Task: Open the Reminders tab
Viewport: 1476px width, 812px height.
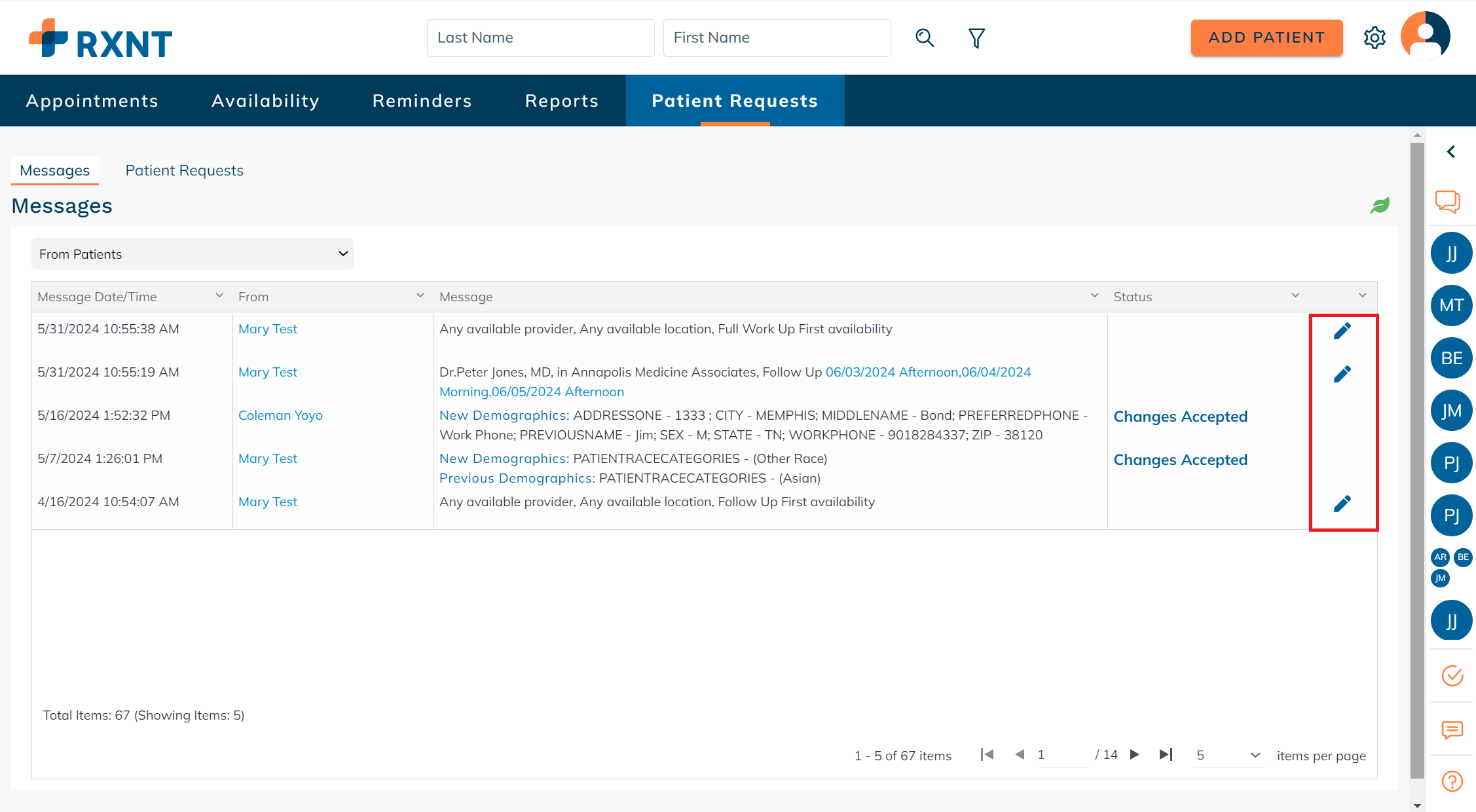Action: (422, 101)
